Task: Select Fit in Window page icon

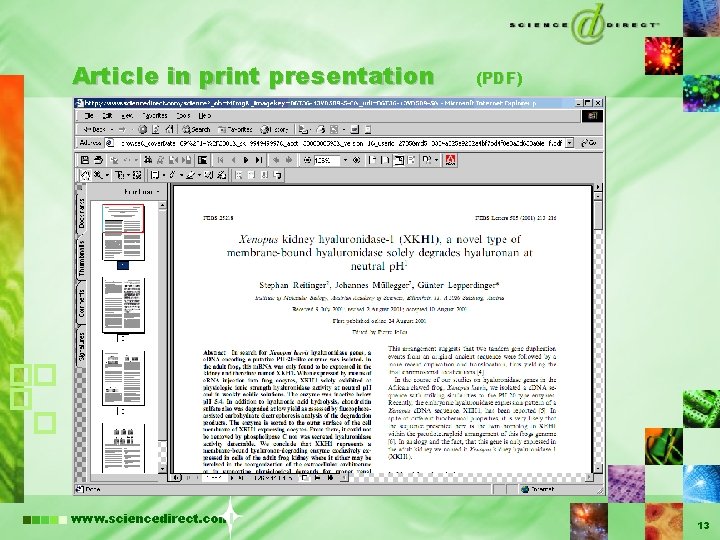Action: pos(386,160)
